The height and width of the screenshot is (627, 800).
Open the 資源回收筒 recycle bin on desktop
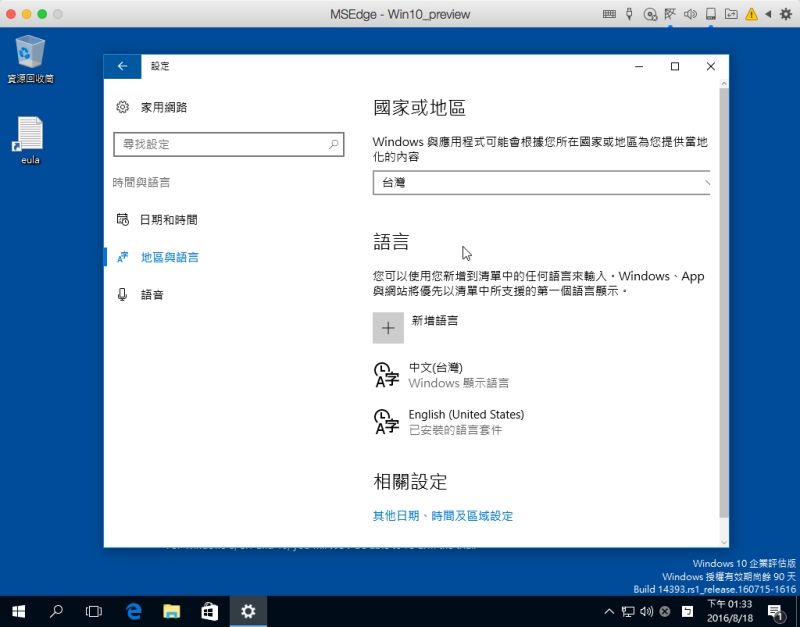31,59
